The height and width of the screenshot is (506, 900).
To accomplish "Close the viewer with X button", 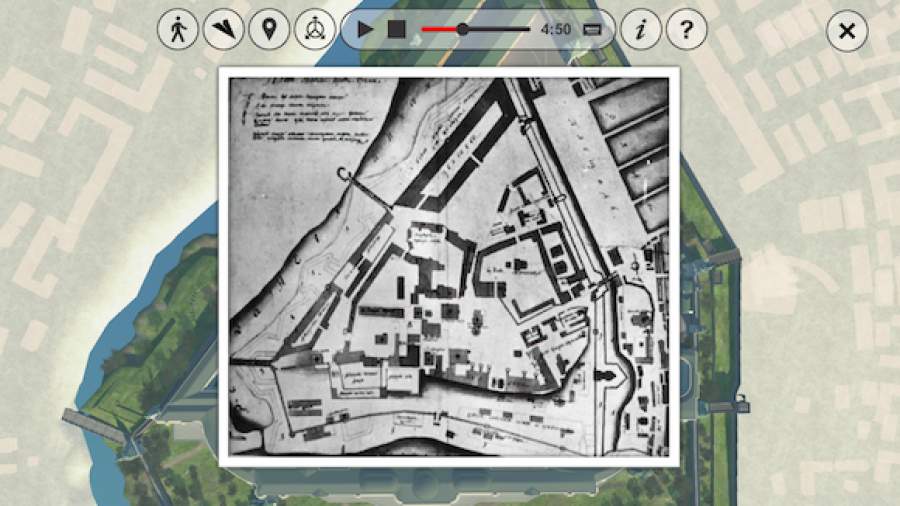I will click(x=847, y=31).
